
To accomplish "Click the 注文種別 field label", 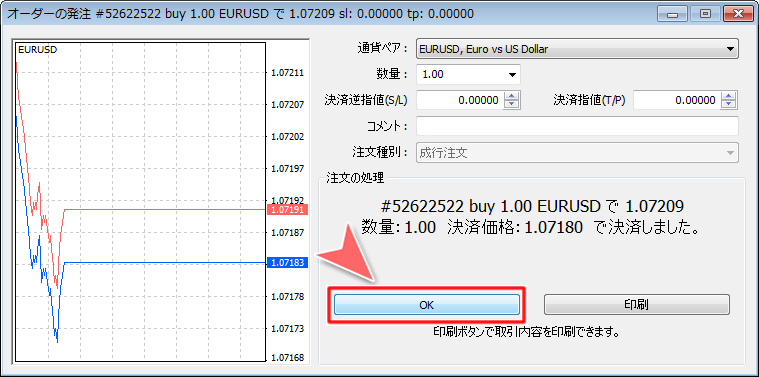I will [x=380, y=152].
